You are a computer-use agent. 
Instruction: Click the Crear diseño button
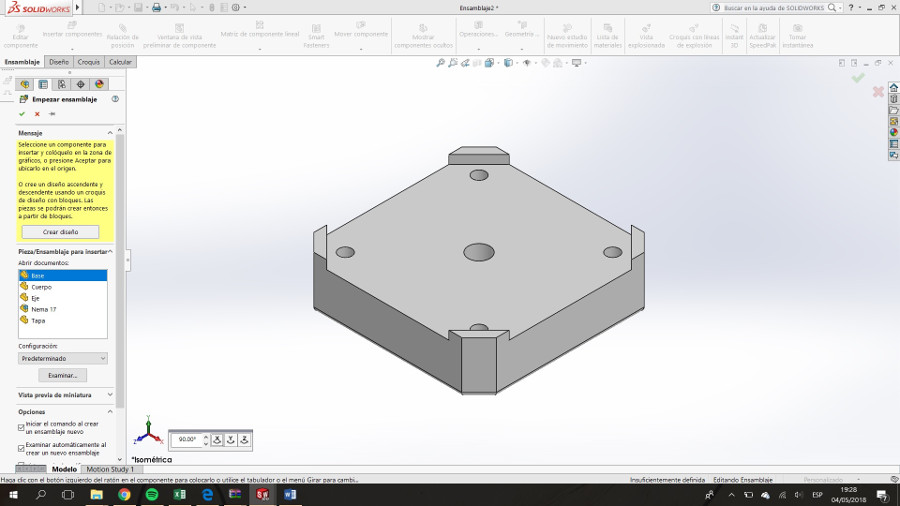point(60,232)
